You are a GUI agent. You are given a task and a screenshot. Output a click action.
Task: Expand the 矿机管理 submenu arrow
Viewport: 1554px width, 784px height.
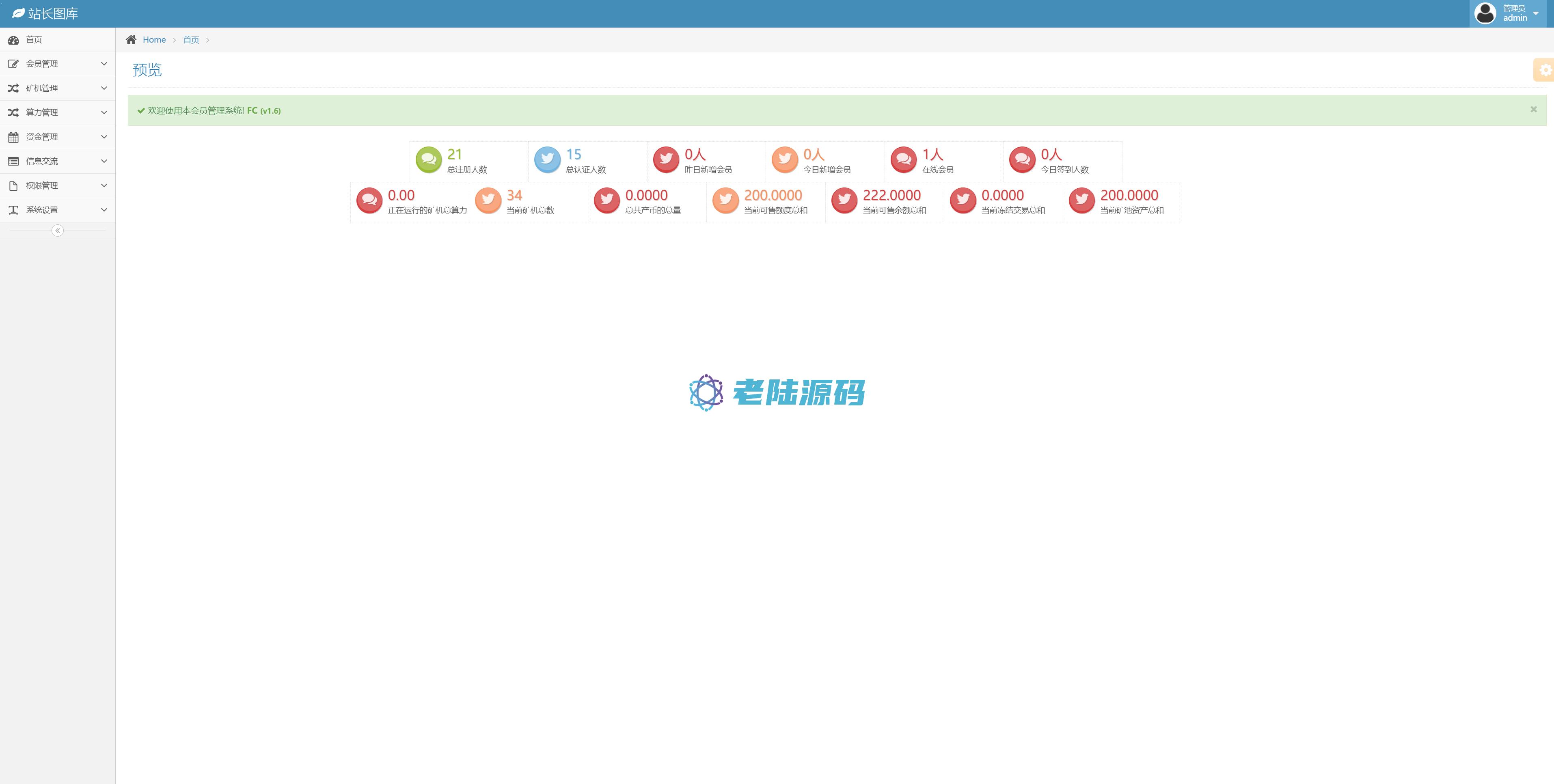[x=104, y=88]
